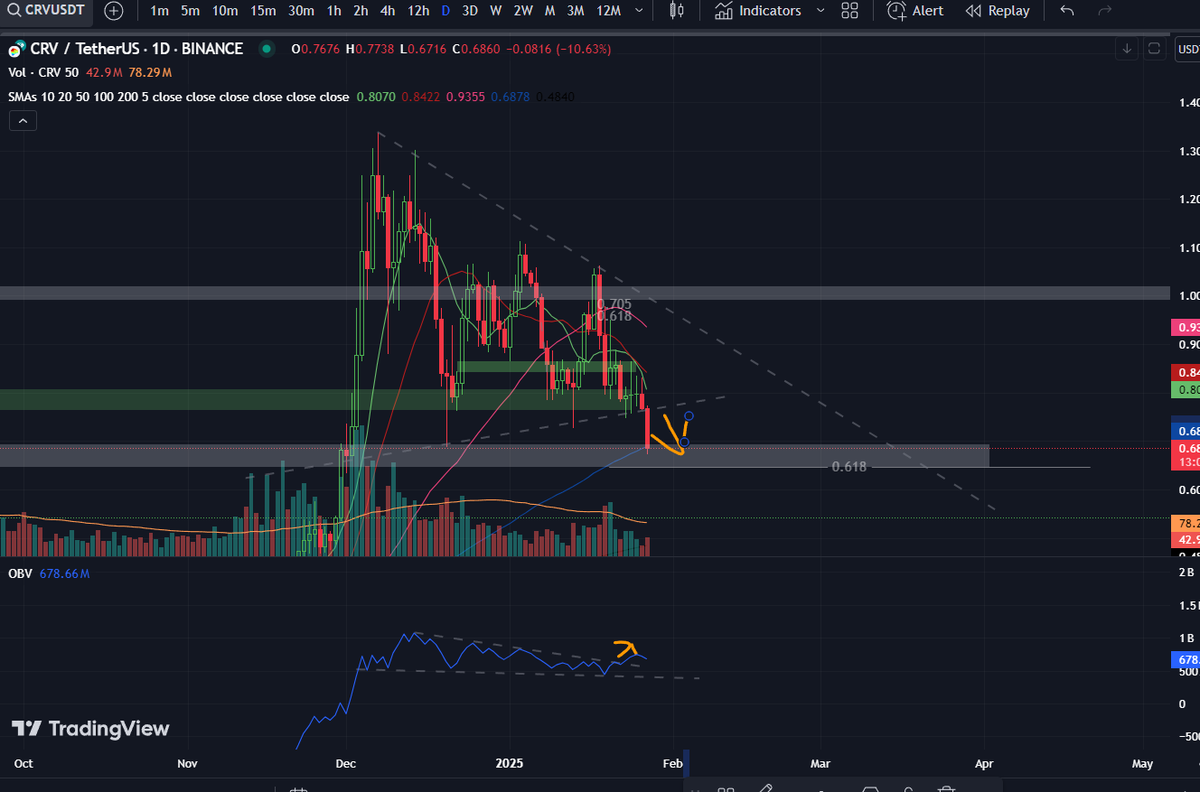Switch to the W weekly timeframe
Image resolution: width=1200 pixels, height=792 pixels.
(x=495, y=11)
